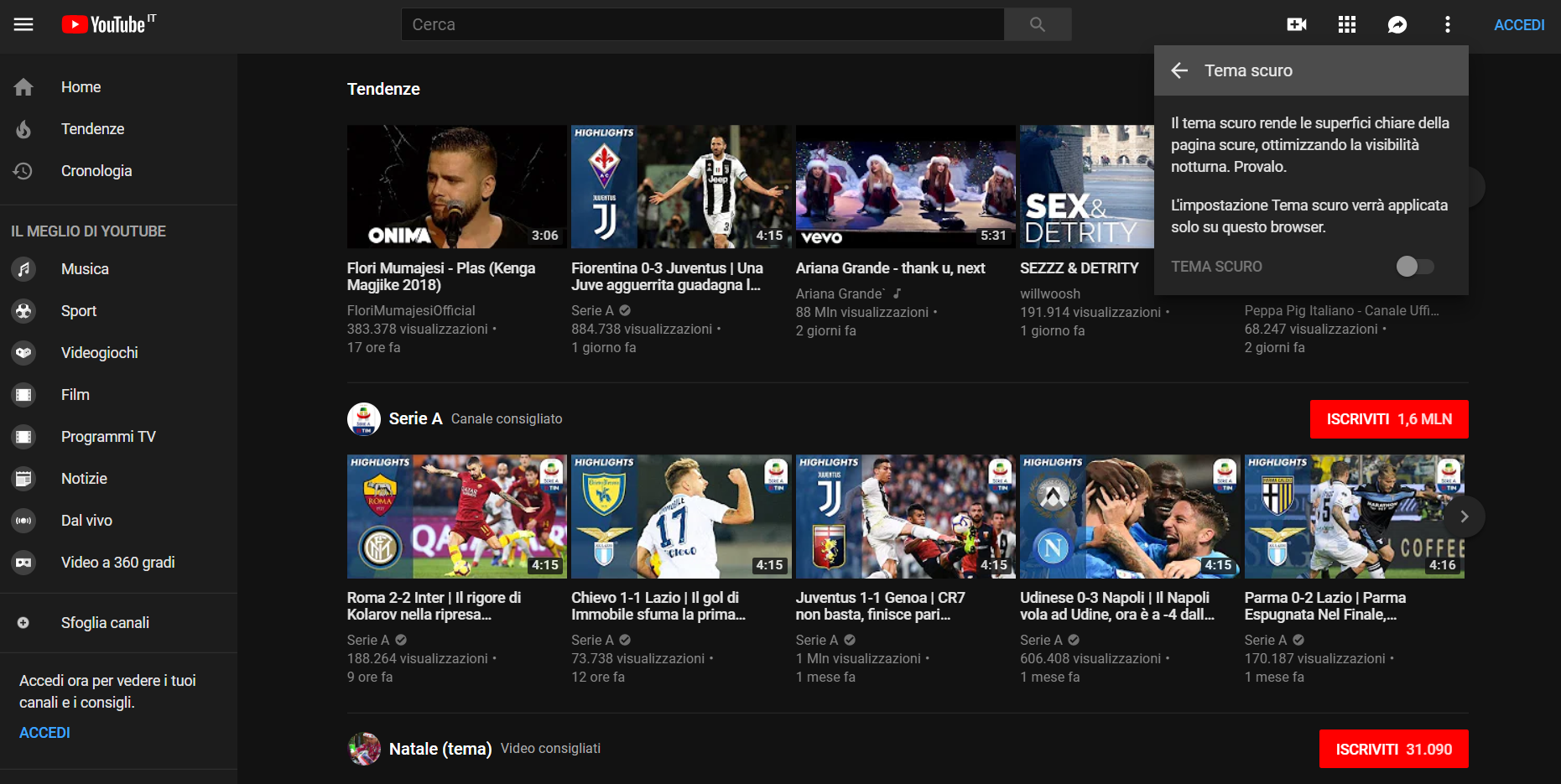Open the YouTube apps grid icon

(x=1346, y=24)
